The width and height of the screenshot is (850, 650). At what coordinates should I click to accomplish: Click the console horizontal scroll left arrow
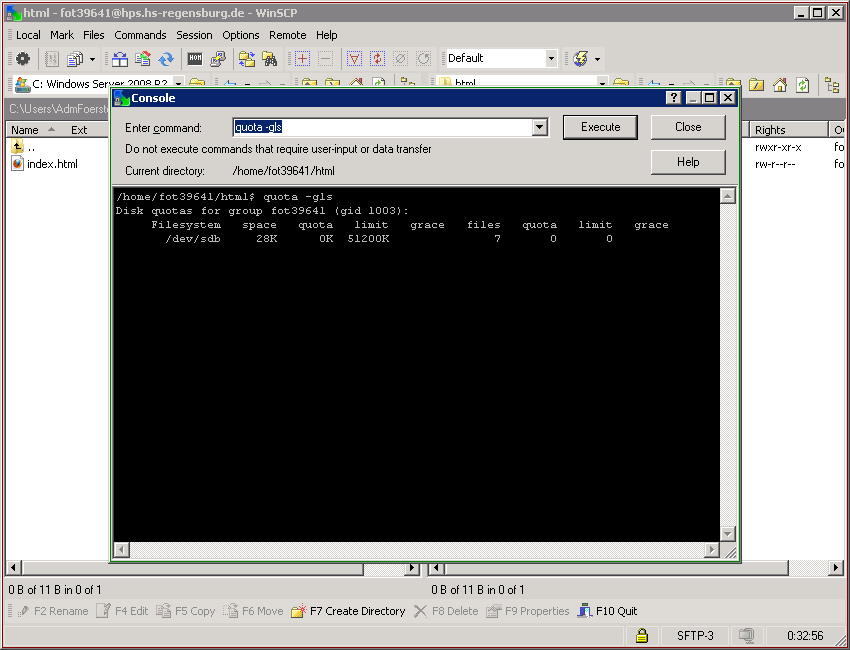(121, 550)
